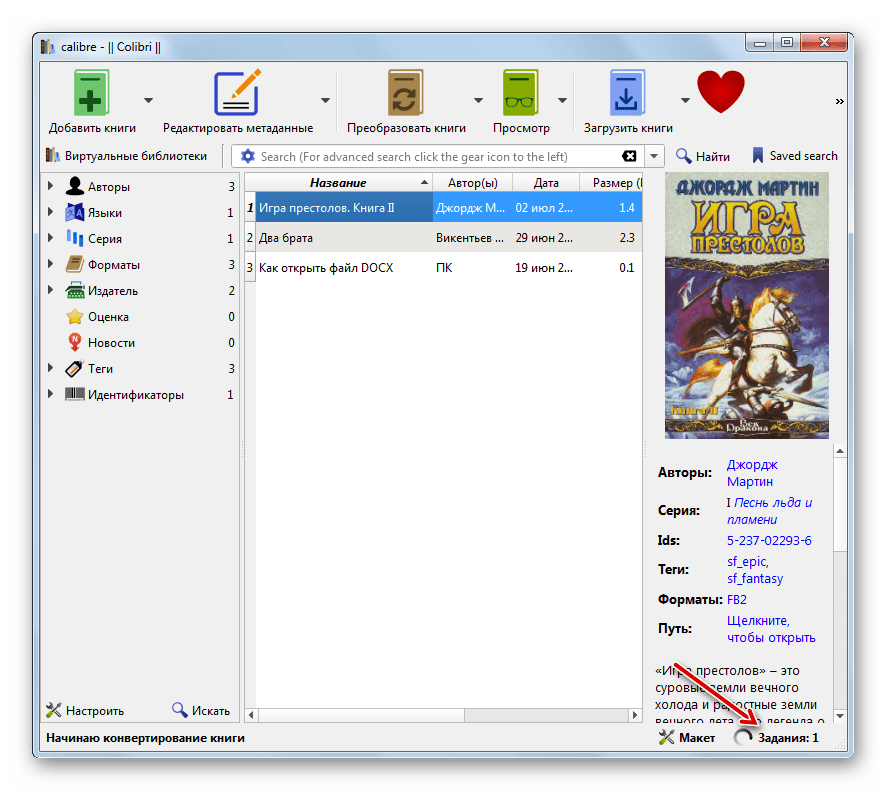
Task: Clear the search with the X icon
Action: 629,156
